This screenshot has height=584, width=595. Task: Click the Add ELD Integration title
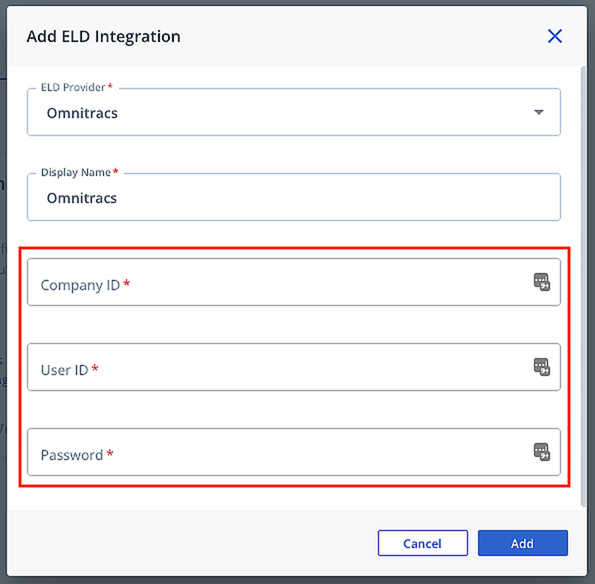tap(104, 36)
